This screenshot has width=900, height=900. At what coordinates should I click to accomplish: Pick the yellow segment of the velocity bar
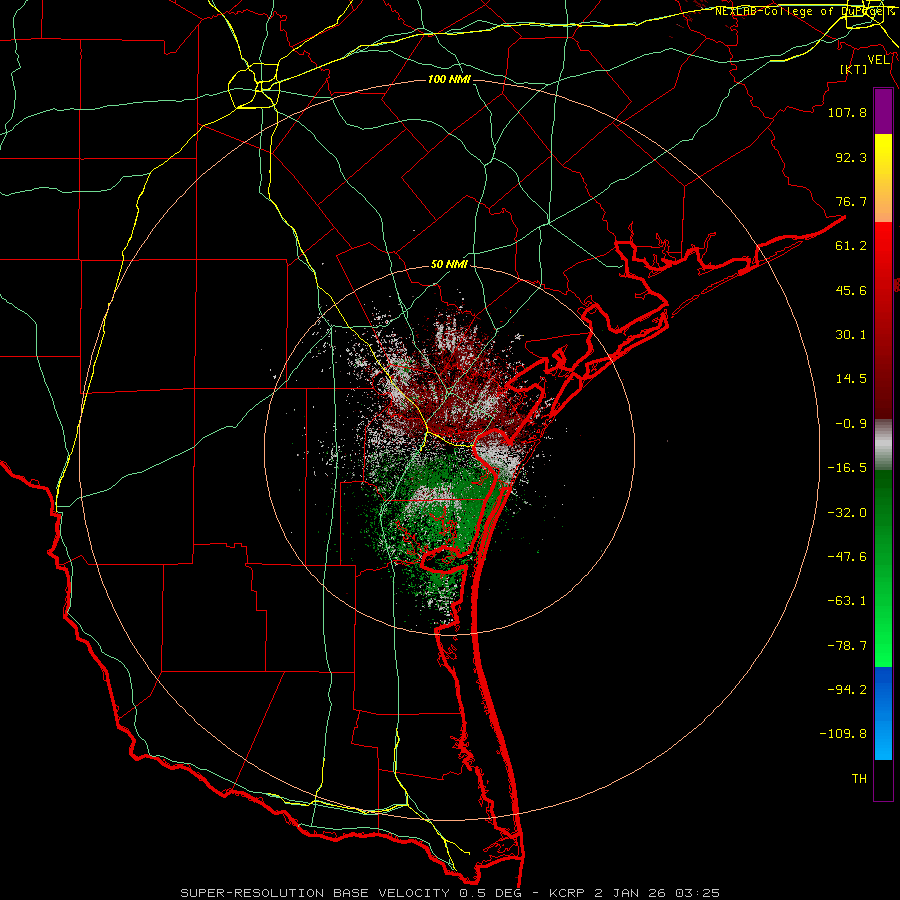(883, 155)
